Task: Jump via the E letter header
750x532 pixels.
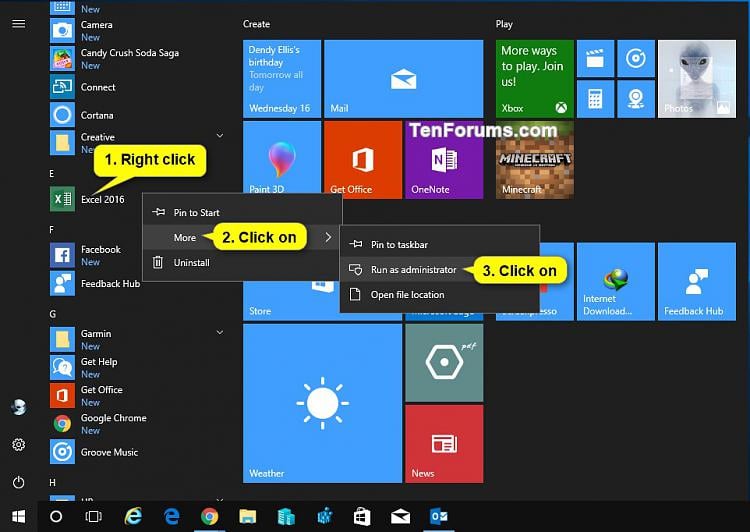Action: pos(52,174)
